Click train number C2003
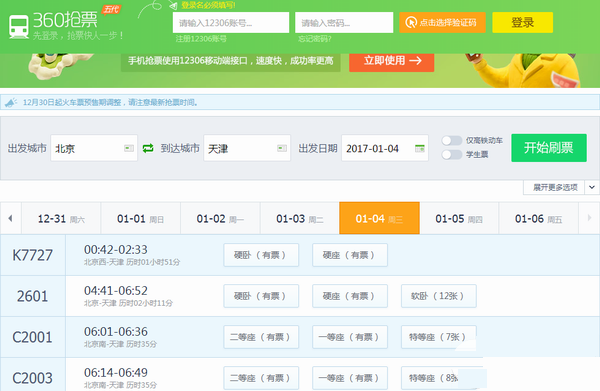Screen dimensions: 600x391 coord(33,378)
